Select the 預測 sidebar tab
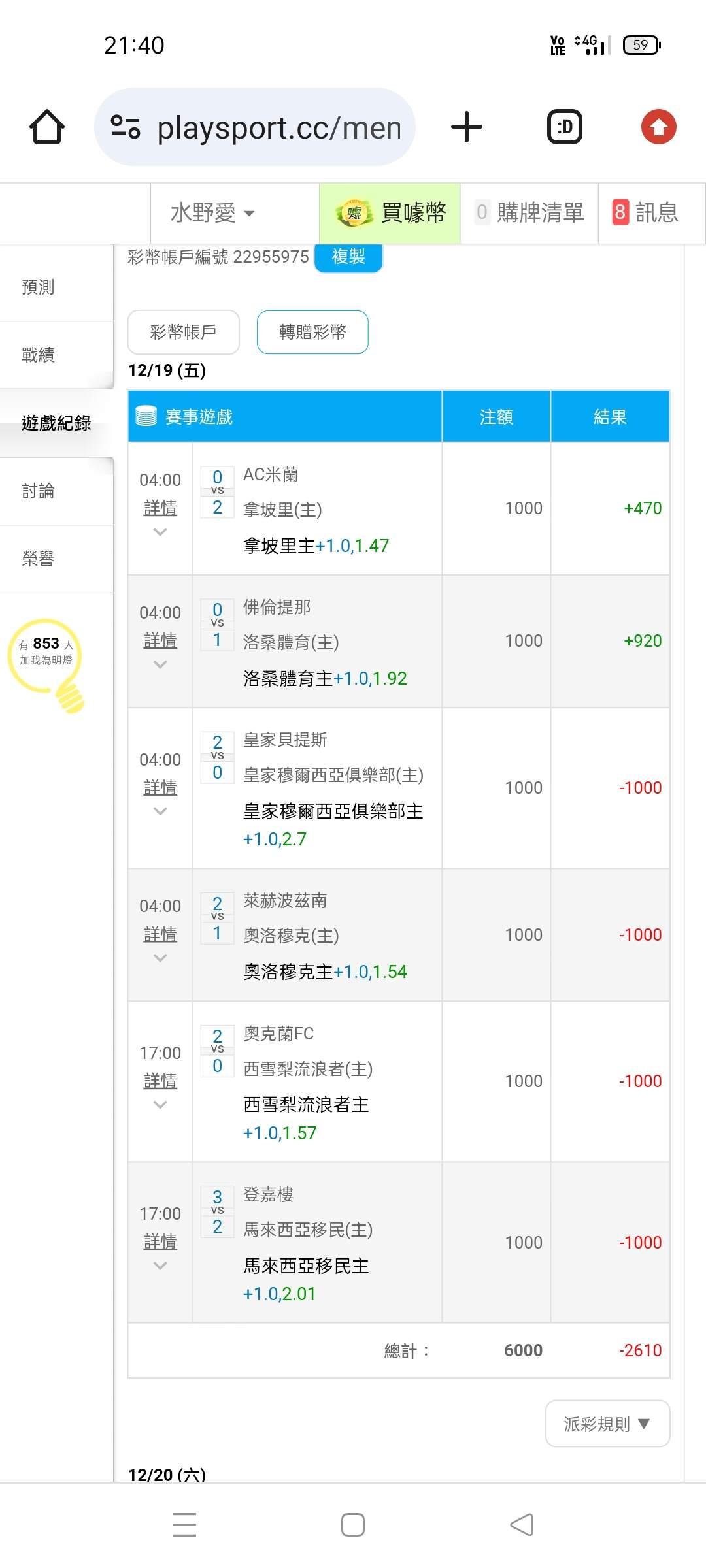This screenshot has height=1568, width=706. point(38,287)
